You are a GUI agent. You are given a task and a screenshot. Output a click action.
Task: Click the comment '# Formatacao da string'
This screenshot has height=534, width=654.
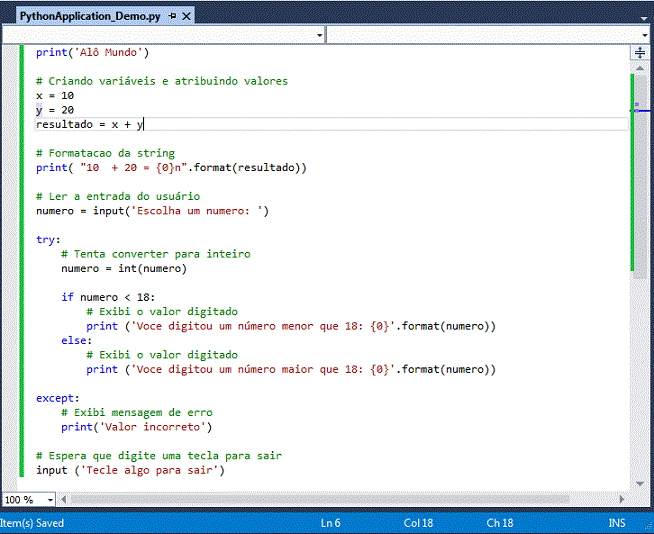[x=105, y=153]
